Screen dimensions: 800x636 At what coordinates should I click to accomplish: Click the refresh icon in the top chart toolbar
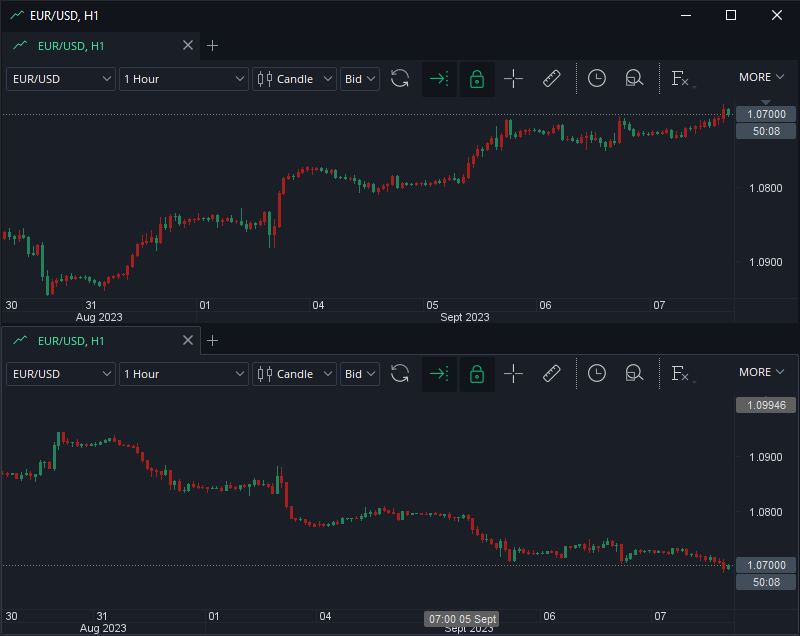pyautogui.click(x=400, y=79)
